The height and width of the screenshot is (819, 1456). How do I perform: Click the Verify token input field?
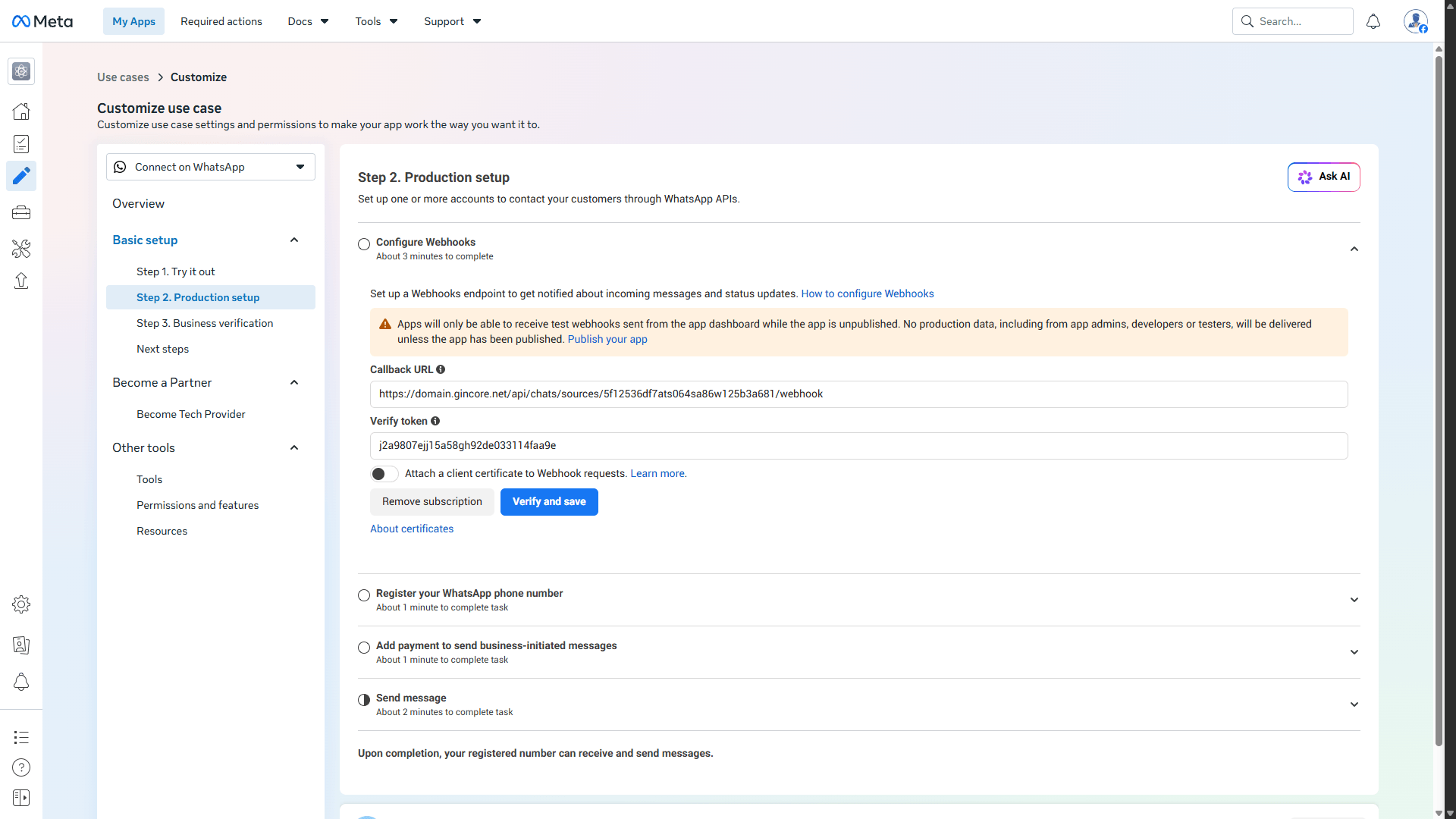(858, 446)
